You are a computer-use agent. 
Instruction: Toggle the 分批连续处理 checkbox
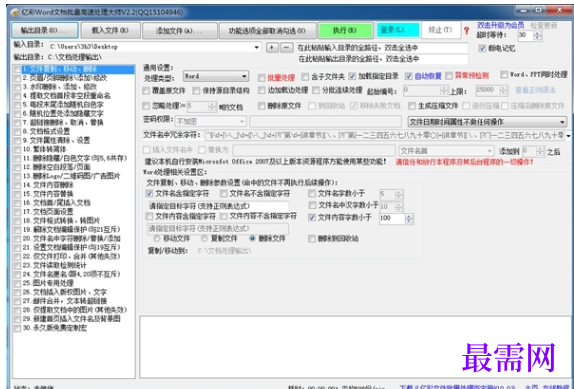pyautogui.click(x=316, y=90)
